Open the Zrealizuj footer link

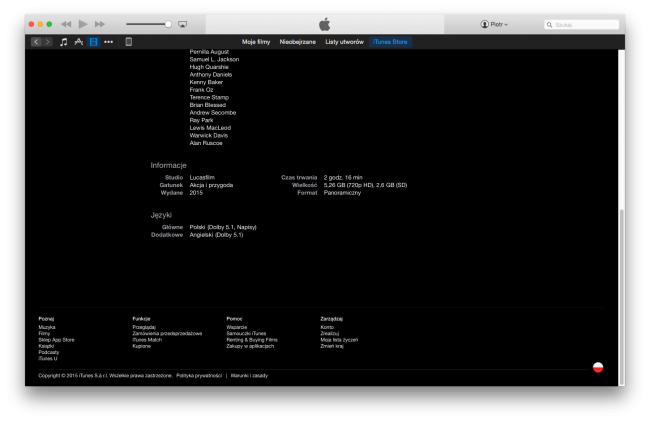[330, 333]
